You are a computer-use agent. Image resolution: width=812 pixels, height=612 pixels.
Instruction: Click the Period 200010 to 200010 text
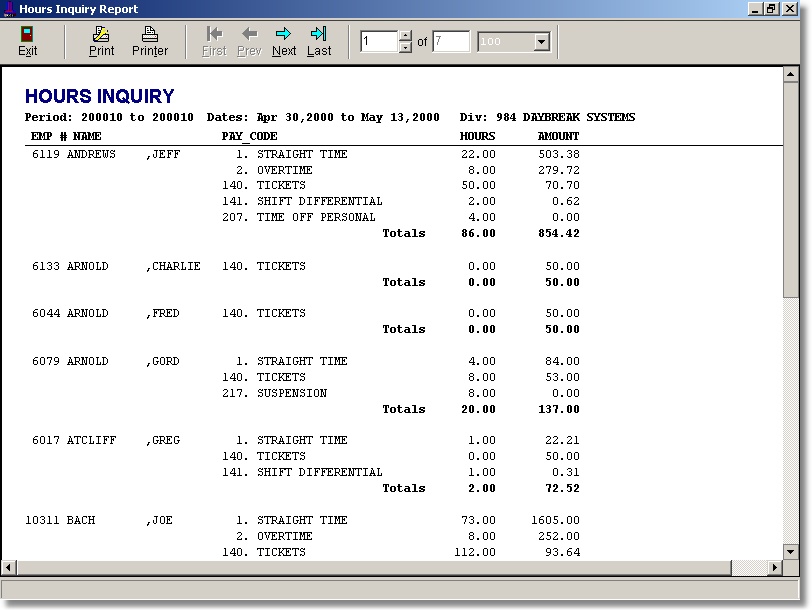click(x=109, y=118)
